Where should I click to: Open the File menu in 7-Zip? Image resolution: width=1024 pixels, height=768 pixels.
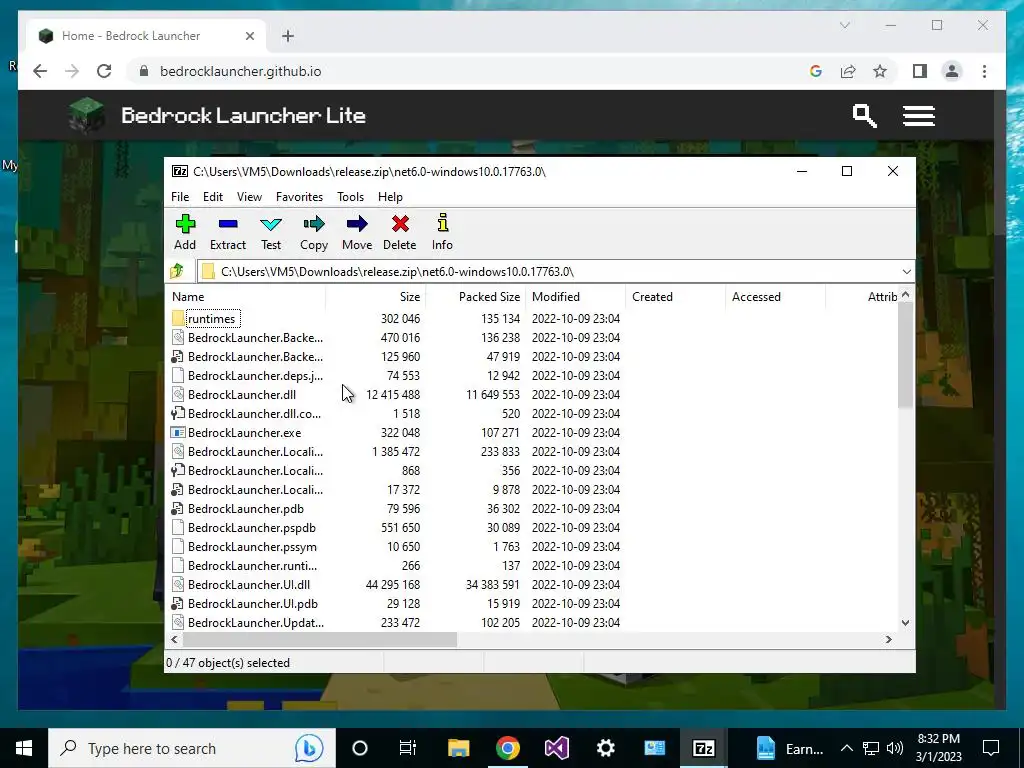pyautogui.click(x=180, y=197)
